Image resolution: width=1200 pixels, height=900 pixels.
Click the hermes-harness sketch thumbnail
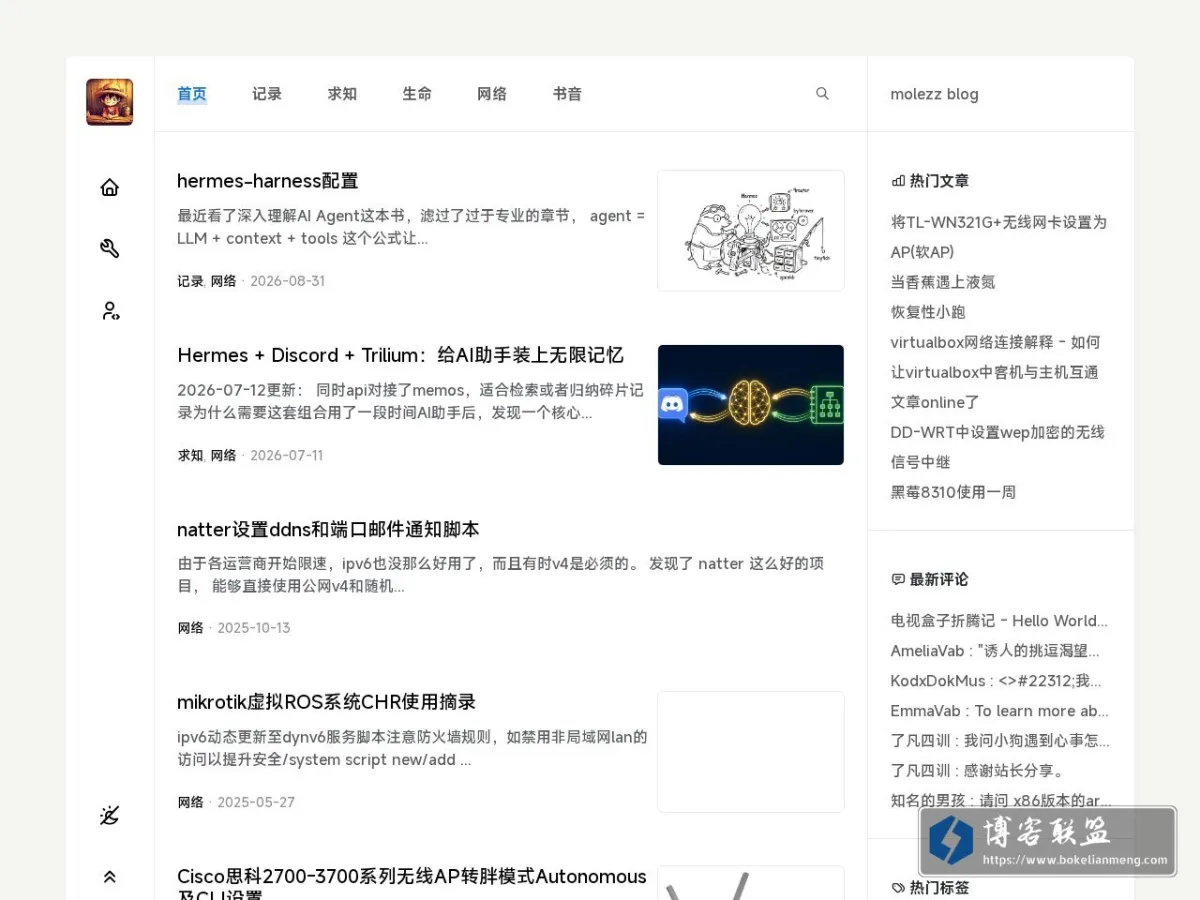pyautogui.click(x=751, y=231)
